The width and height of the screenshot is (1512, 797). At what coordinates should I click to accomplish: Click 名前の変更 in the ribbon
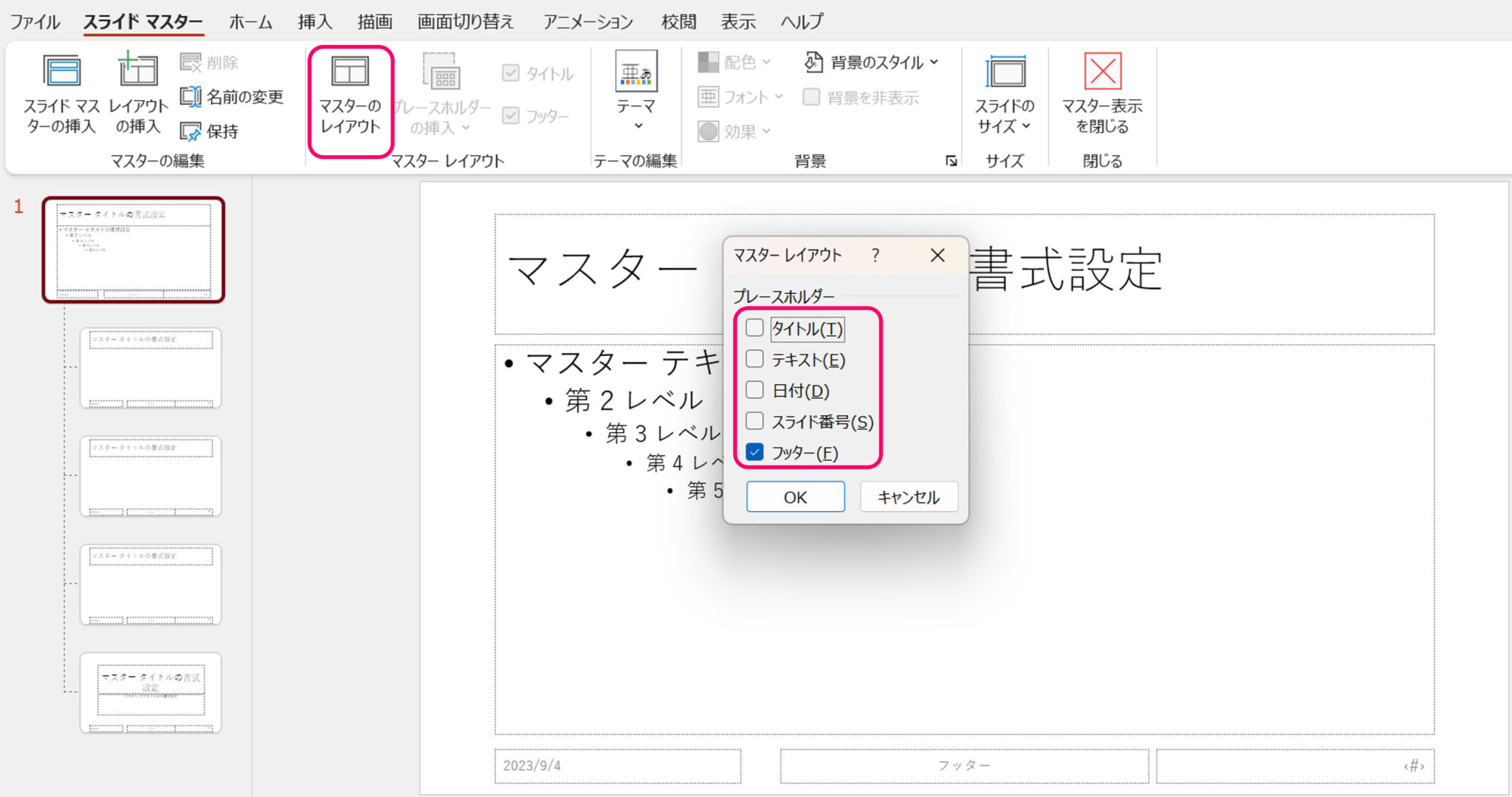[x=232, y=97]
